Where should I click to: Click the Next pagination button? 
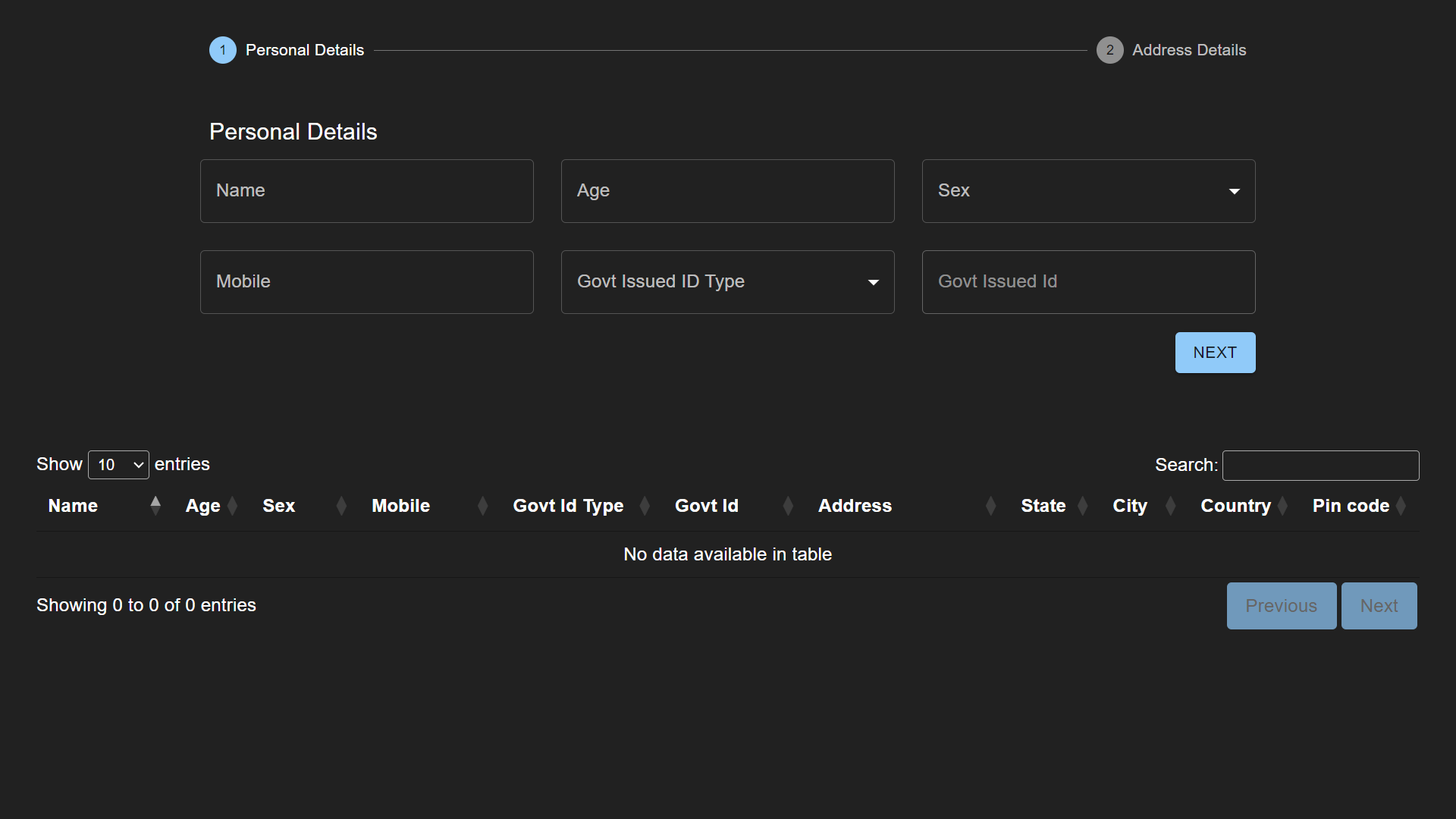pos(1379,606)
